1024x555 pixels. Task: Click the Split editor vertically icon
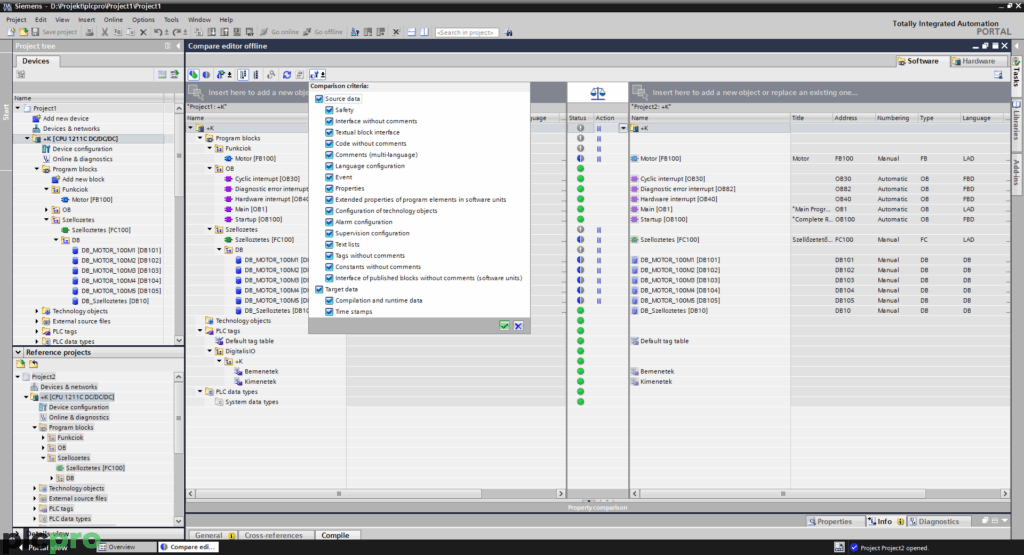[424, 32]
